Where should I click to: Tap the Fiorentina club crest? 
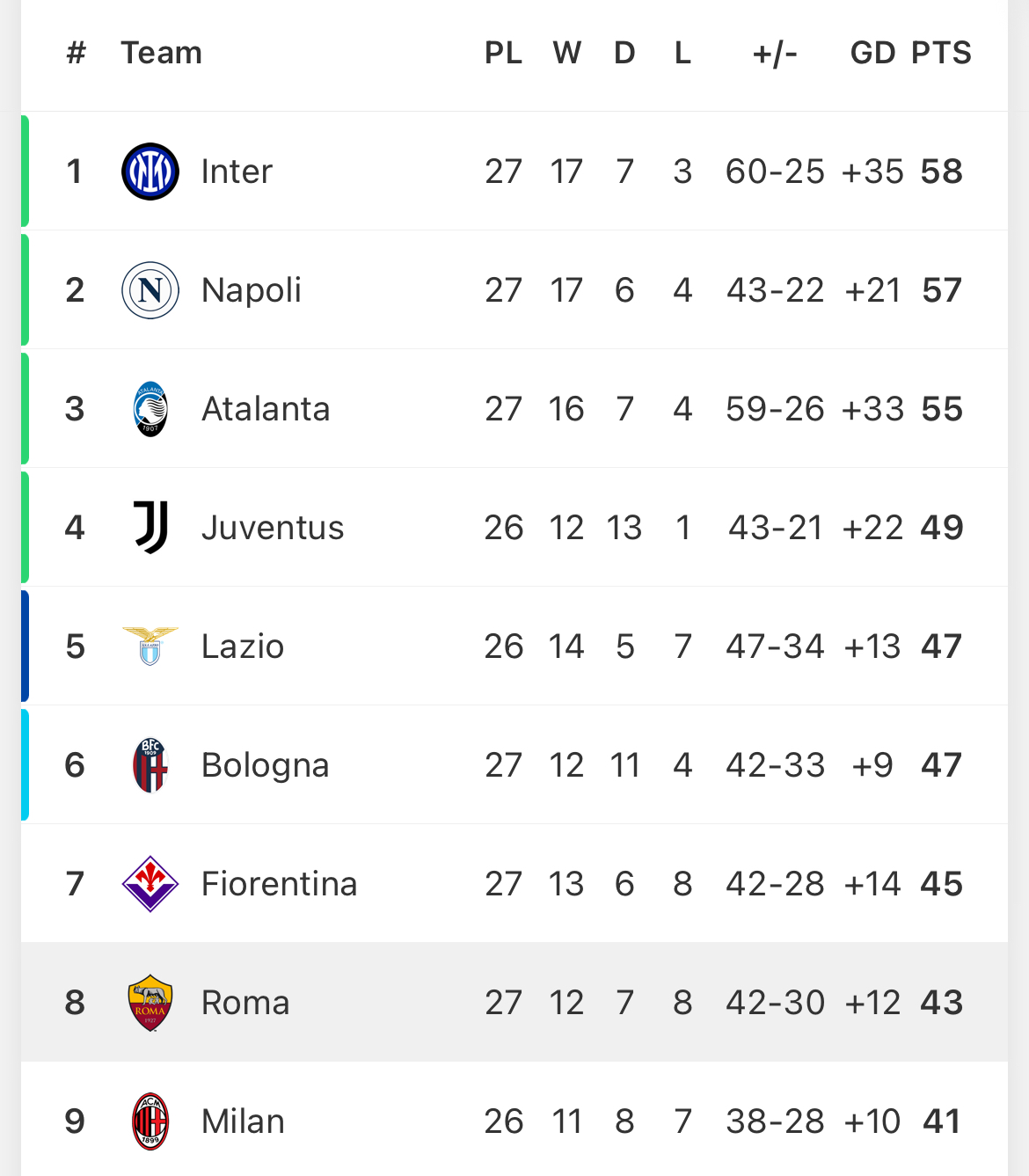pos(150,884)
